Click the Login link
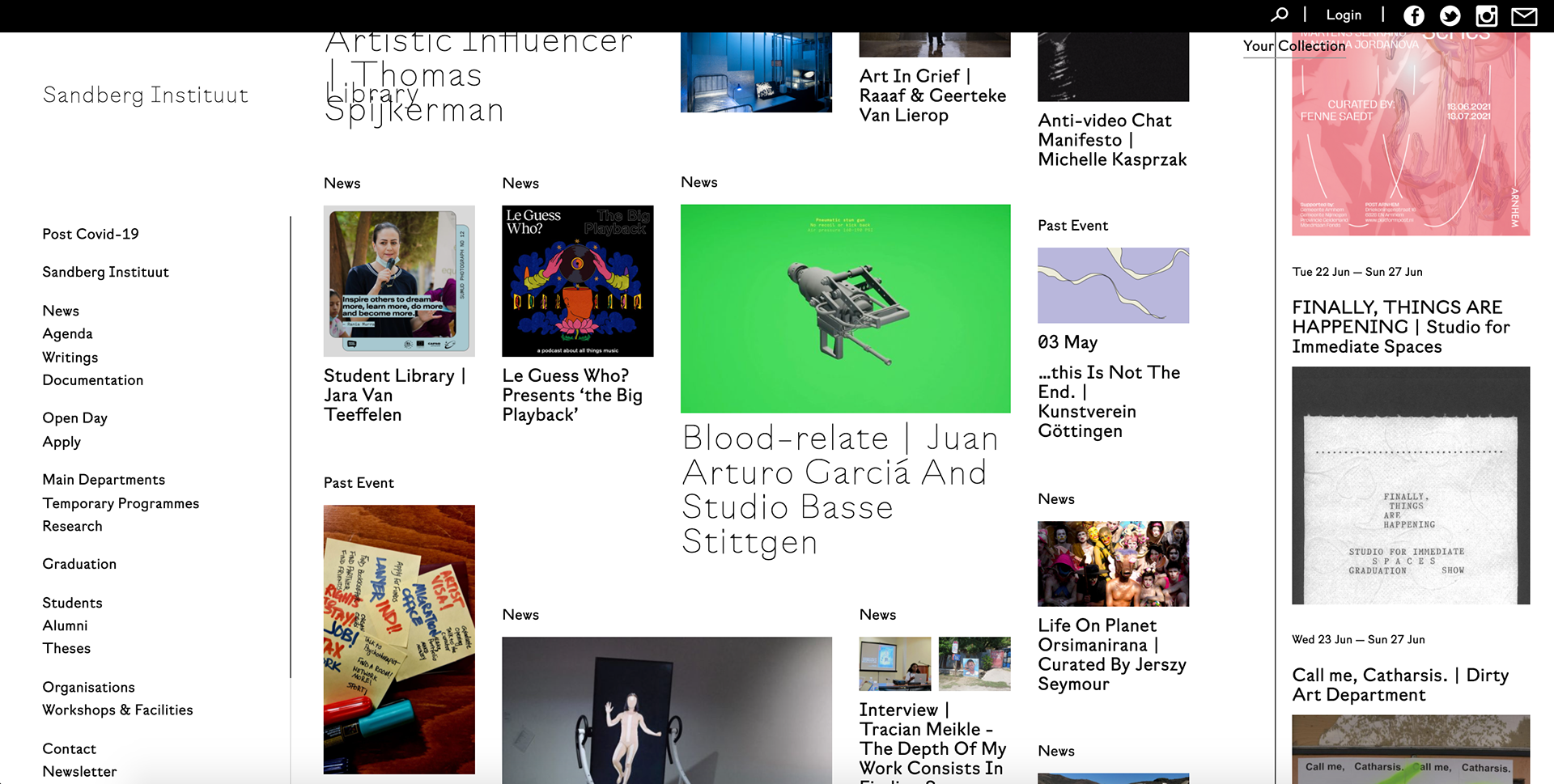1554x784 pixels. (1344, 15)
